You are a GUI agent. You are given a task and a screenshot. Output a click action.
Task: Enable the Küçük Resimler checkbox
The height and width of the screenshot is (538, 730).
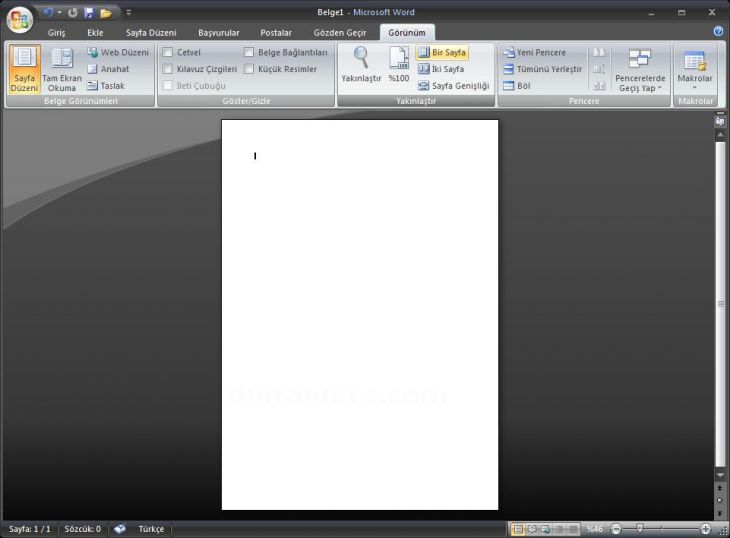(249, 69)
